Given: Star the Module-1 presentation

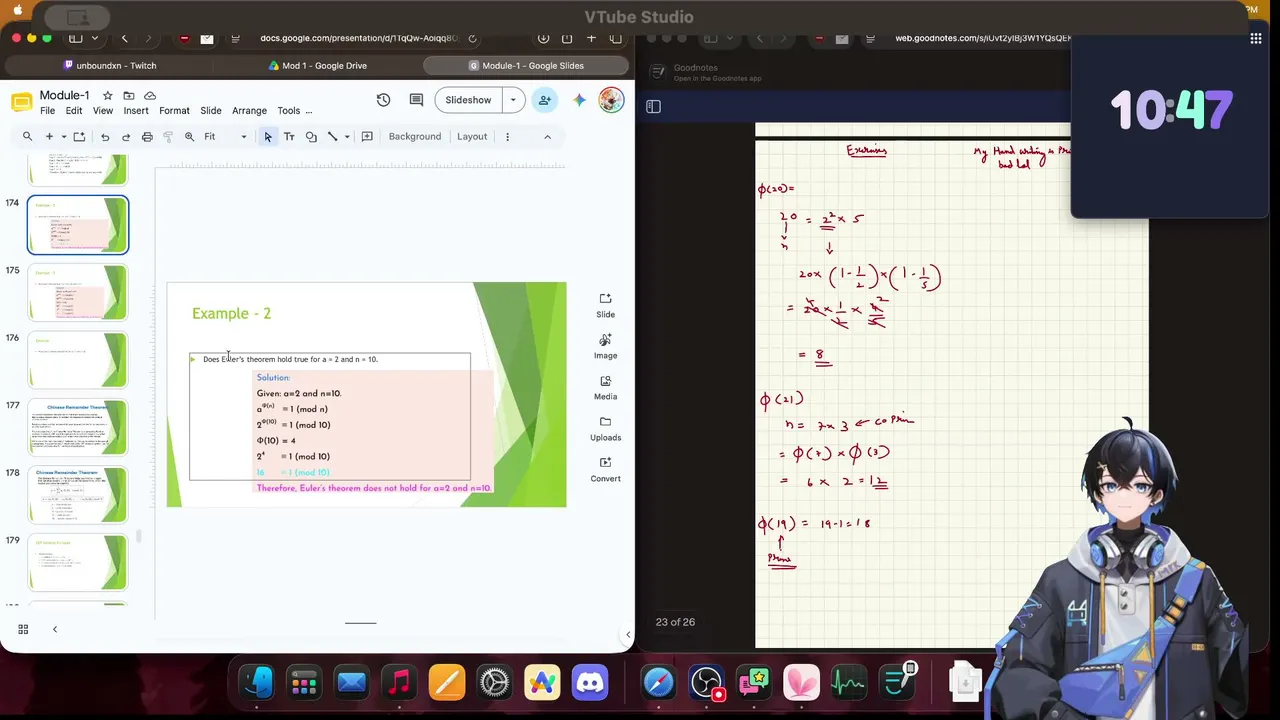Looking at the screenshot, I should click(108, 96).
